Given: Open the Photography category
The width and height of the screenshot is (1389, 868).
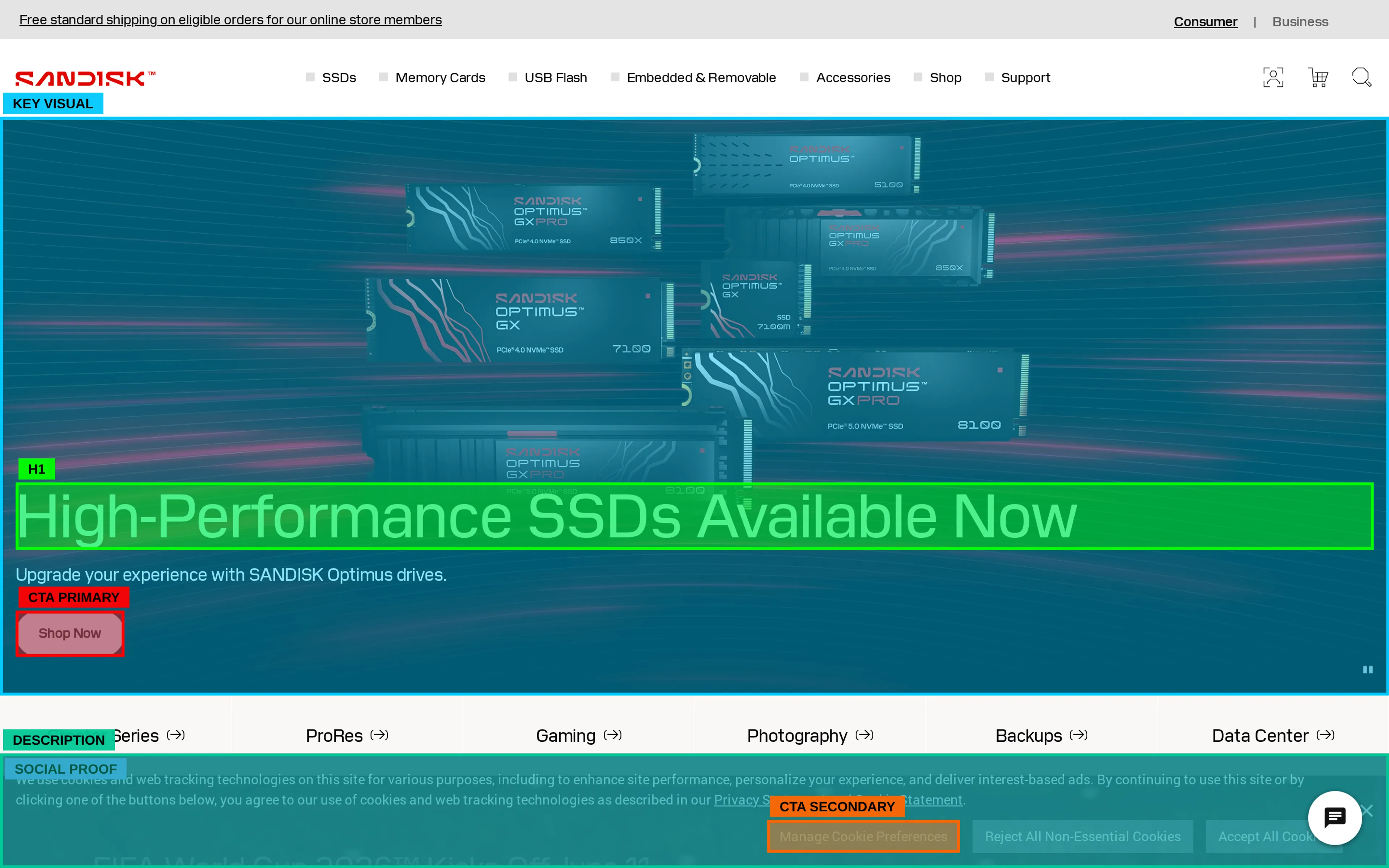Looking at the screenshot, I should coord(811,735).
